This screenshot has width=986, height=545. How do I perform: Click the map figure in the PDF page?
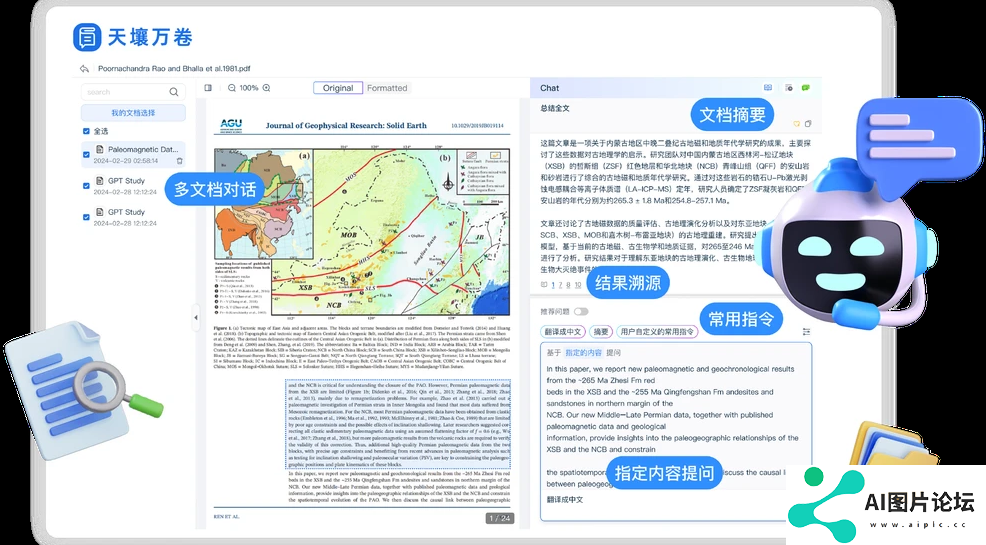362,231
